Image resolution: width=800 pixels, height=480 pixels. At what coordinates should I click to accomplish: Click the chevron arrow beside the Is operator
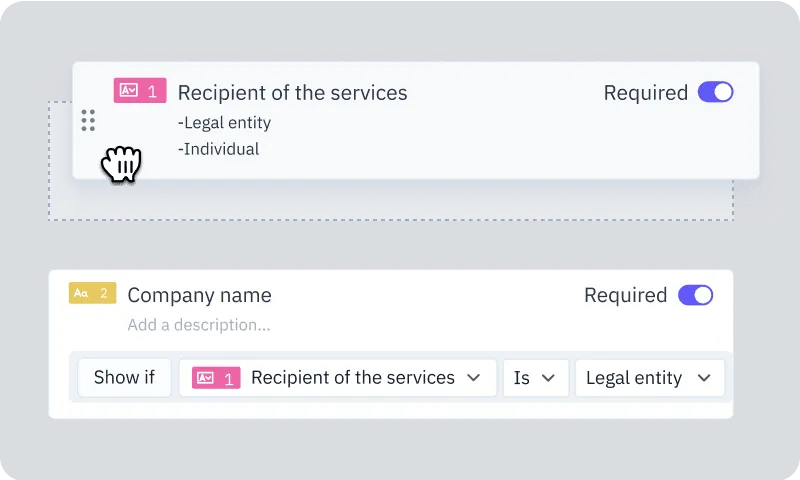(x=548, y=378)
